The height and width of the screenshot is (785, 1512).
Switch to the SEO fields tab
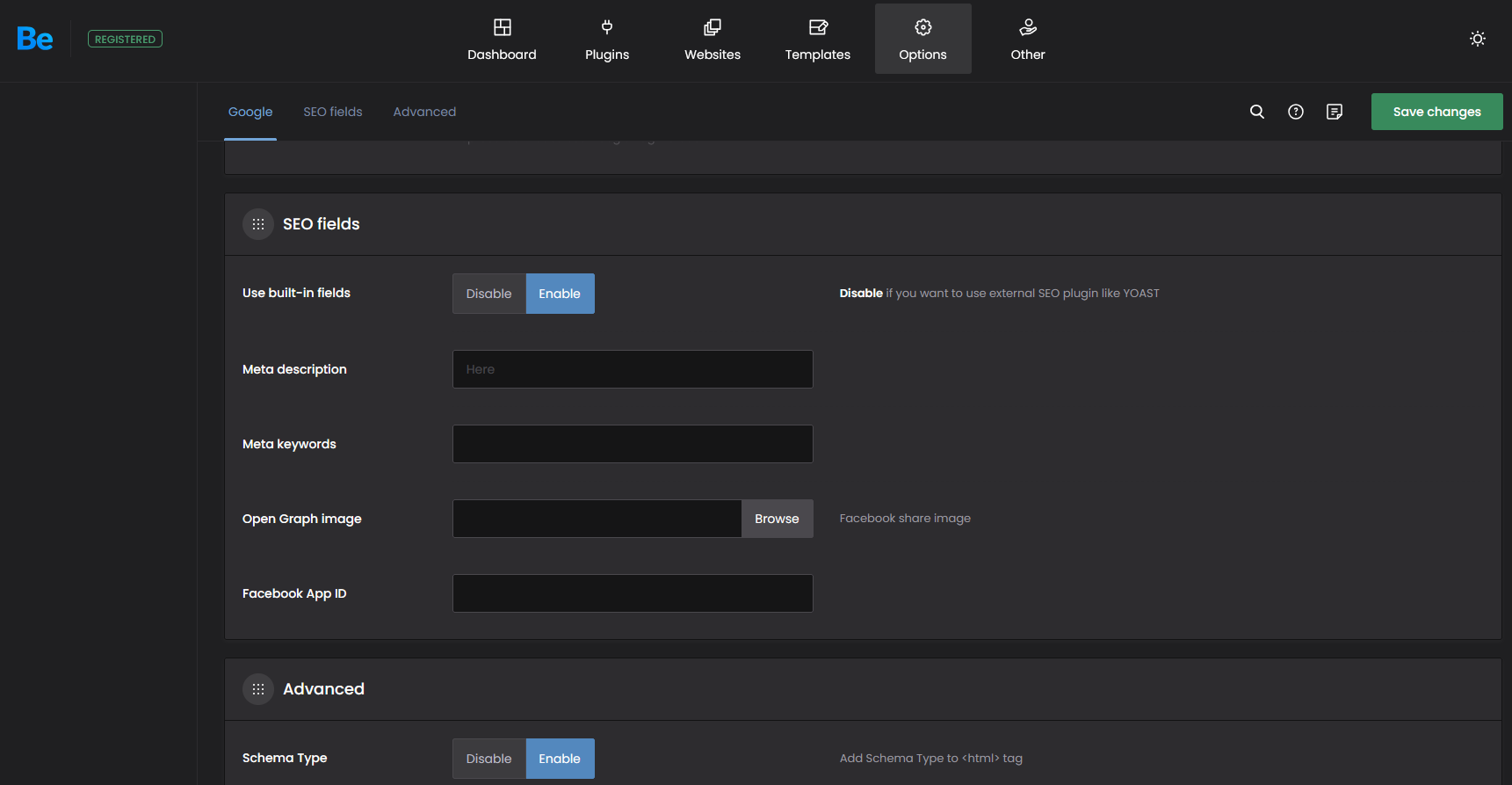click(333, 112)
